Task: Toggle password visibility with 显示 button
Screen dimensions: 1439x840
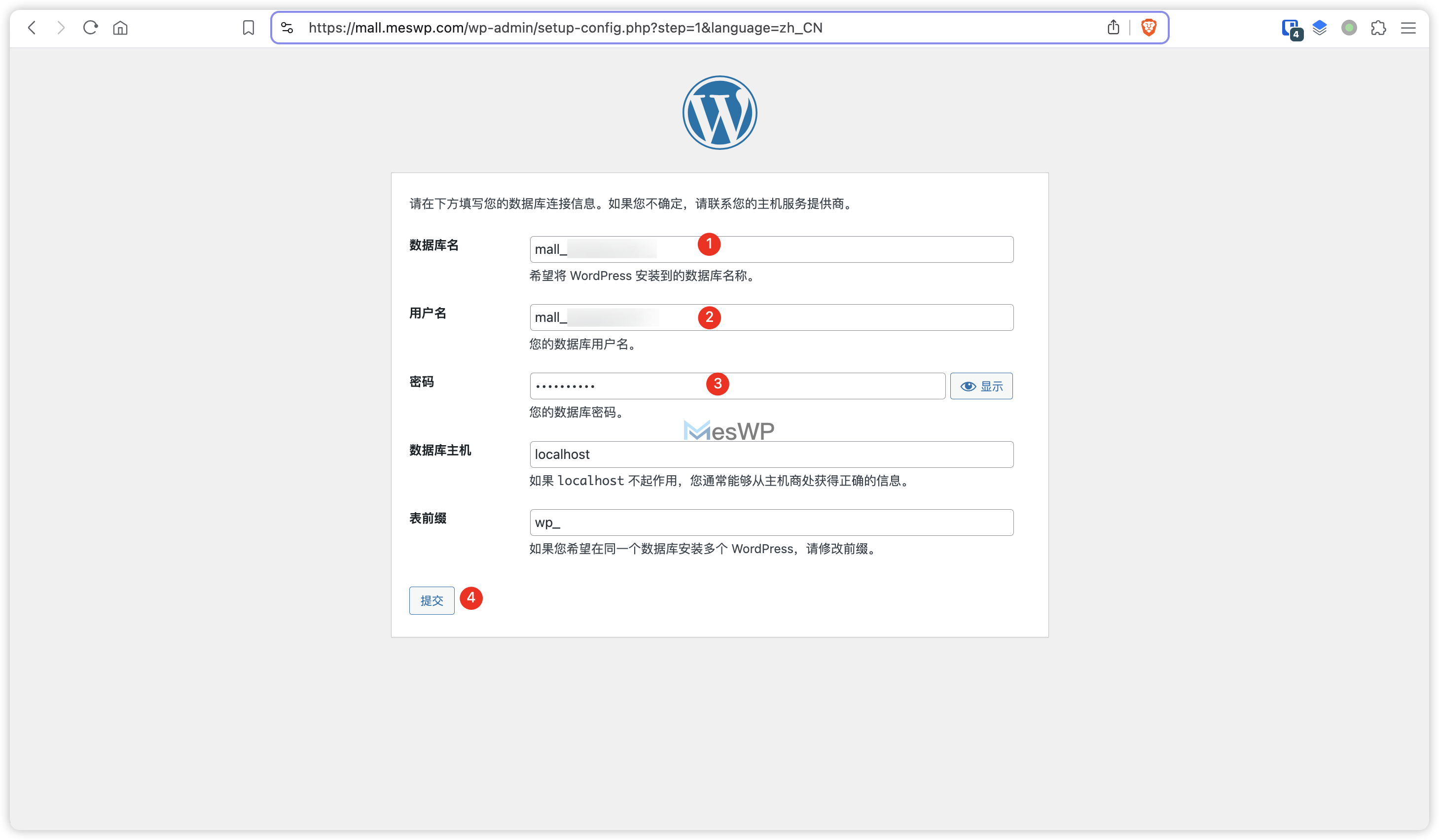Action: coord(981,386)
